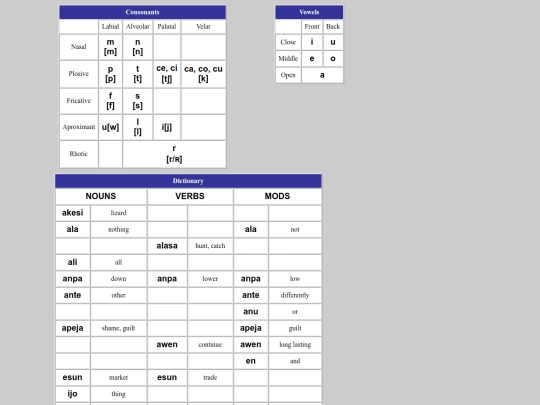
Task: Click the Consonants table header
Action: coord(143,12)
